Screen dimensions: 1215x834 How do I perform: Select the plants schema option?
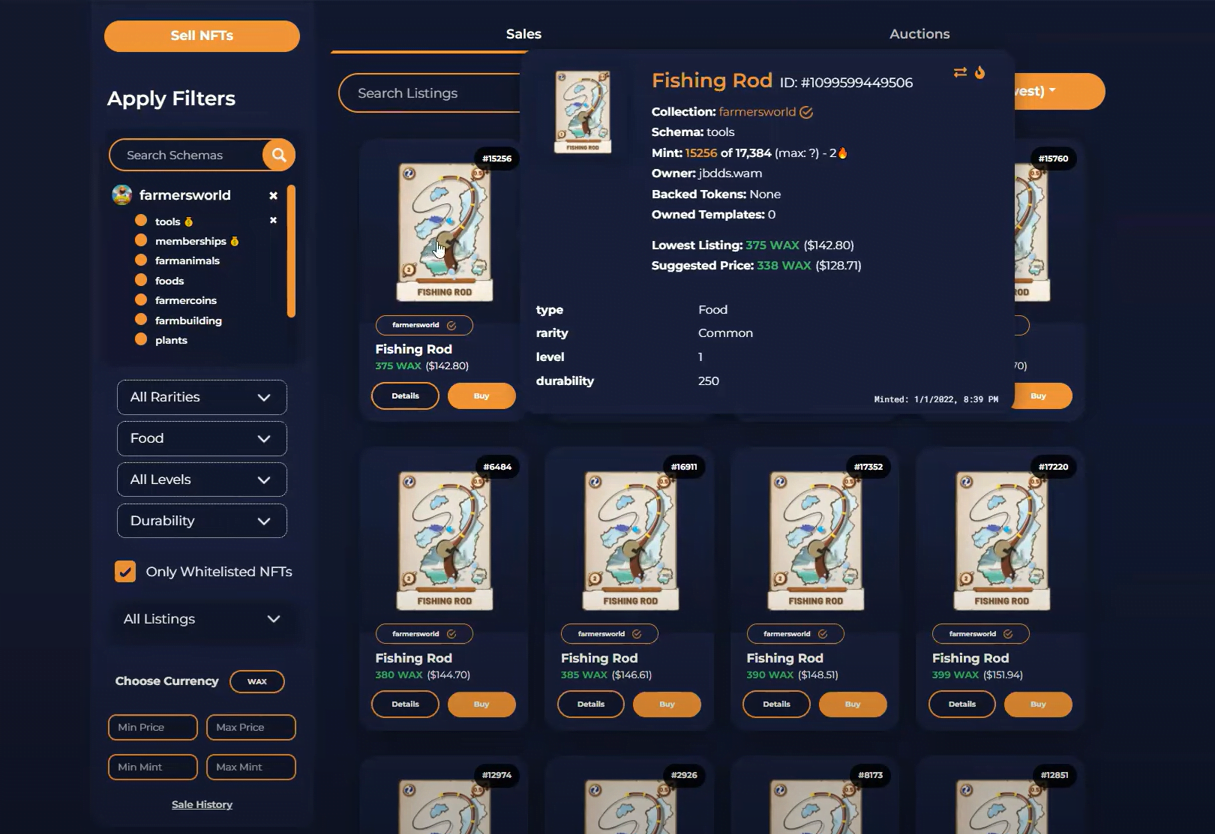click(171, 340)
